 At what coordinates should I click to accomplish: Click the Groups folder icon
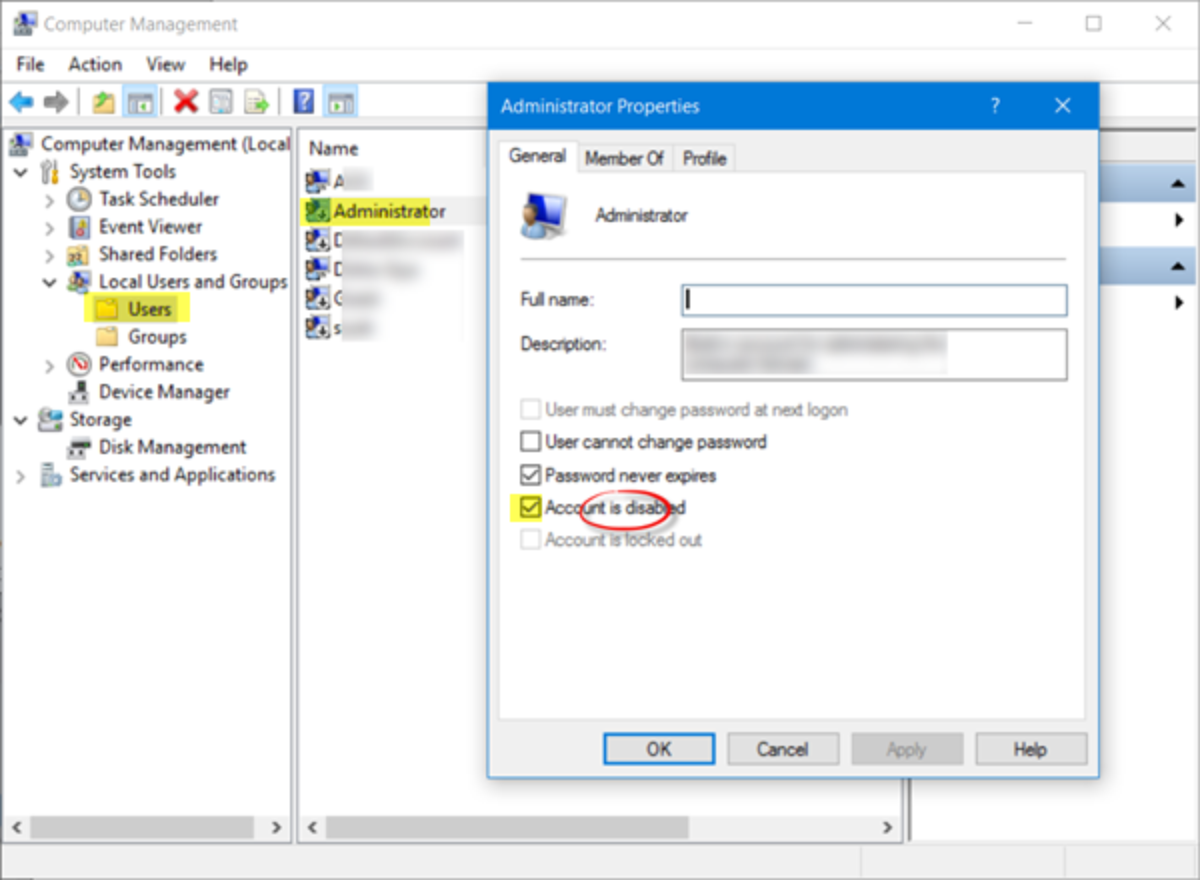pyautogui.click(x=107, y=337)
